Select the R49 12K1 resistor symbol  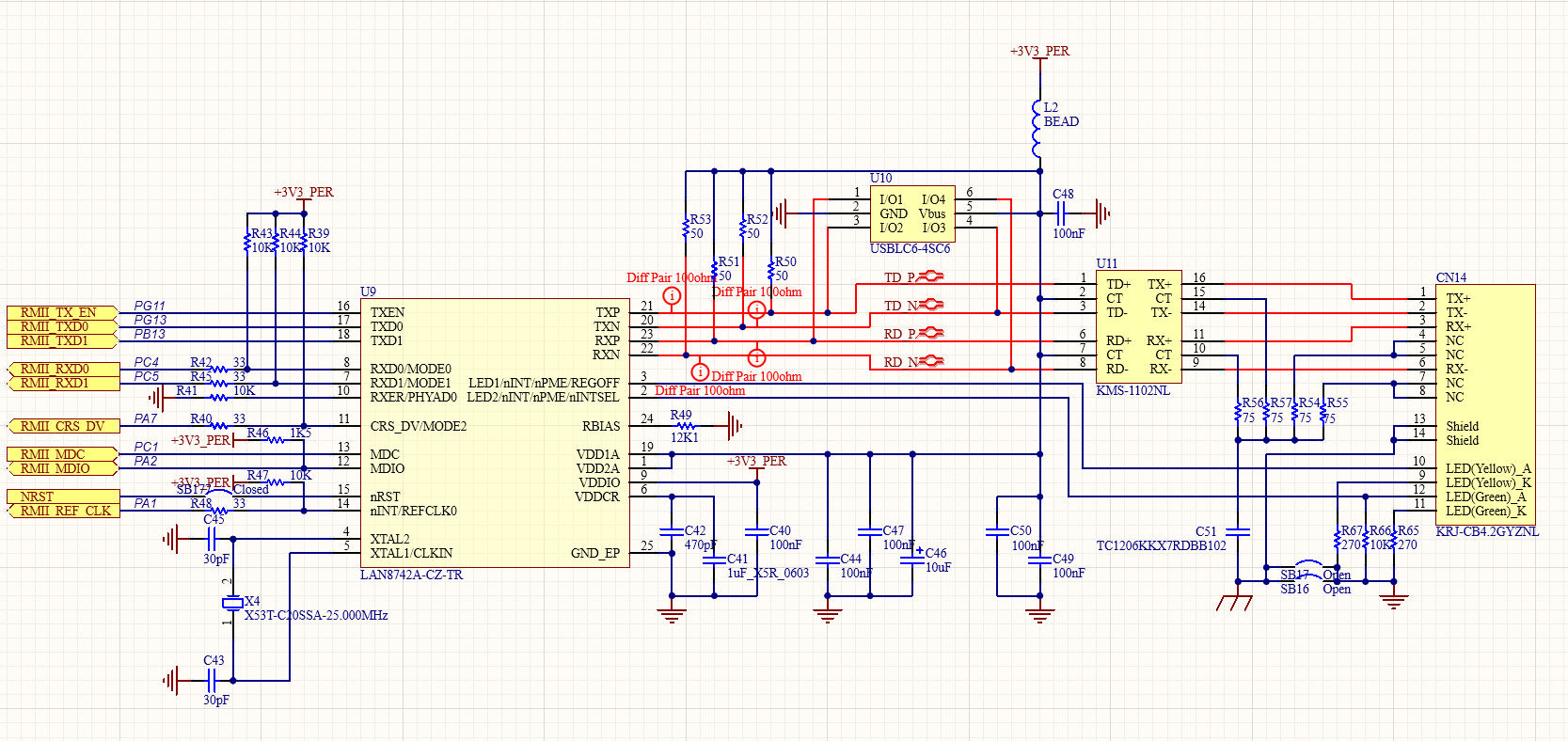point(685,426)
